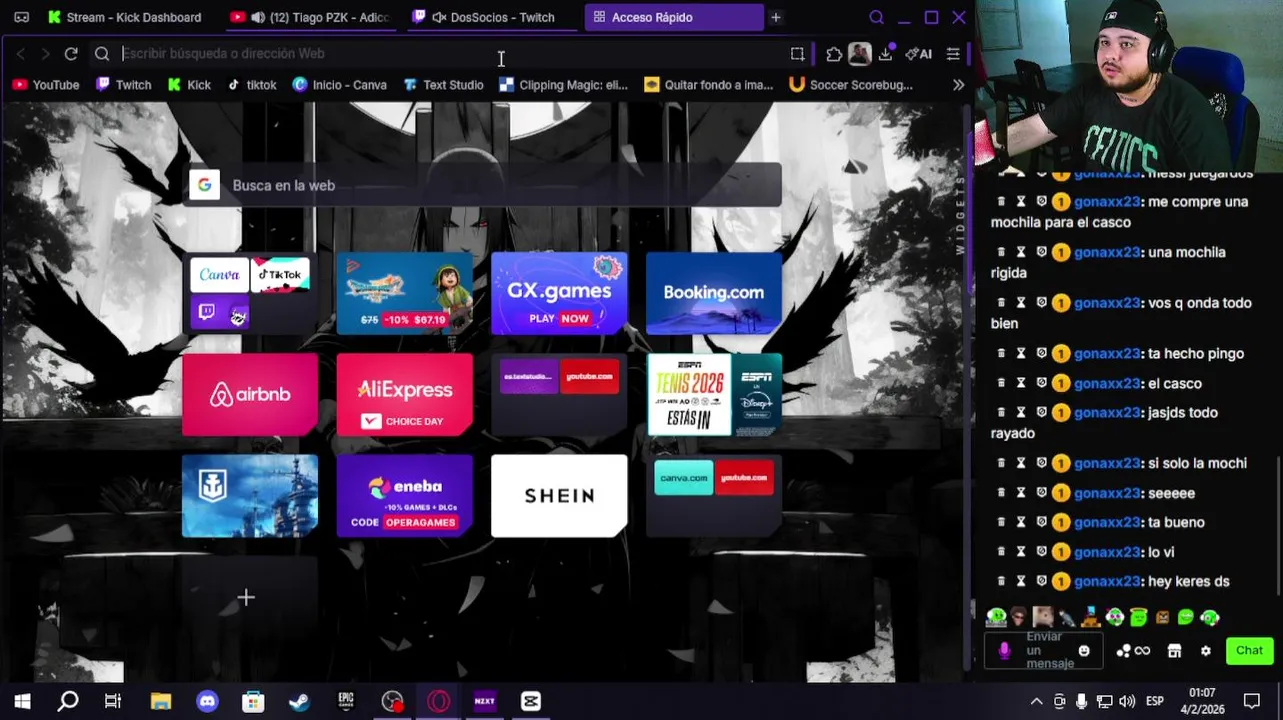Screen dimensions: 1283x720
Task: Select the Acceso Rápido tab
Action: coord(674,17)
